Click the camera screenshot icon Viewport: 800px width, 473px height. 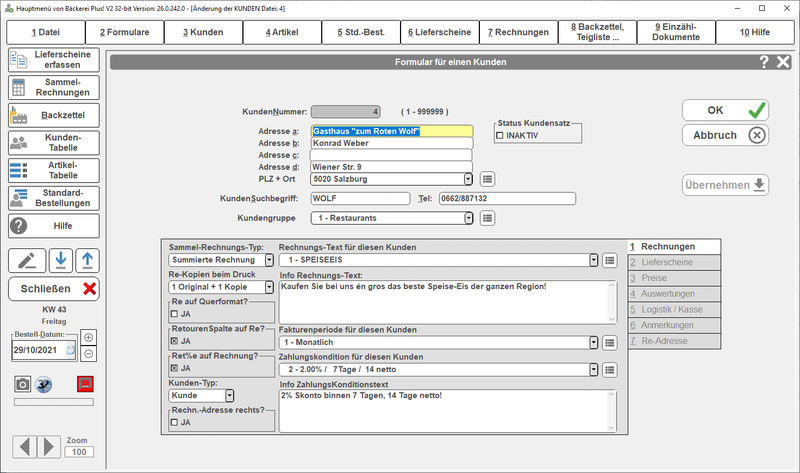coord(22,384)
